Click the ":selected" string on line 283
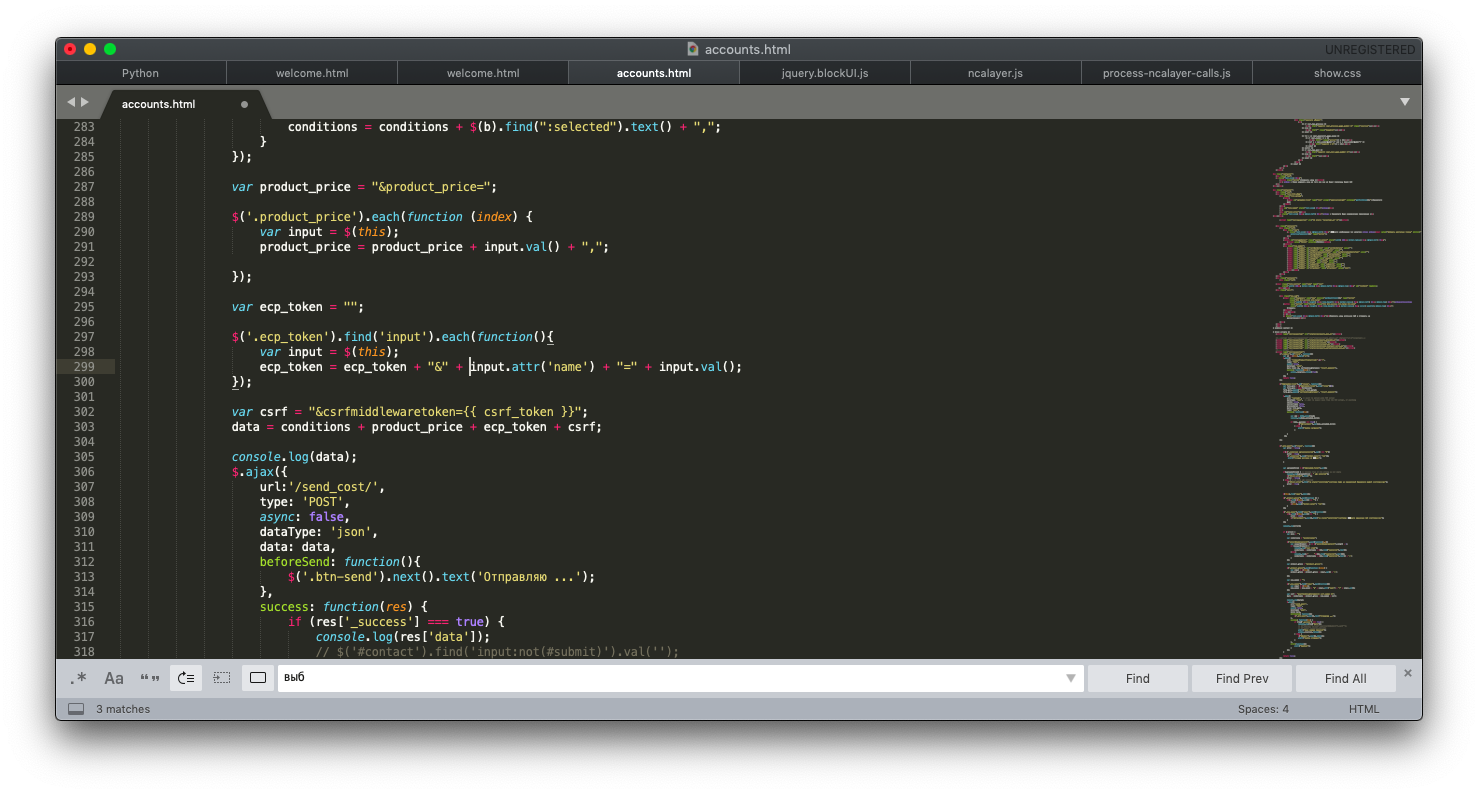Viewport: 1478px width, 794px height. [x=575, y=127]
